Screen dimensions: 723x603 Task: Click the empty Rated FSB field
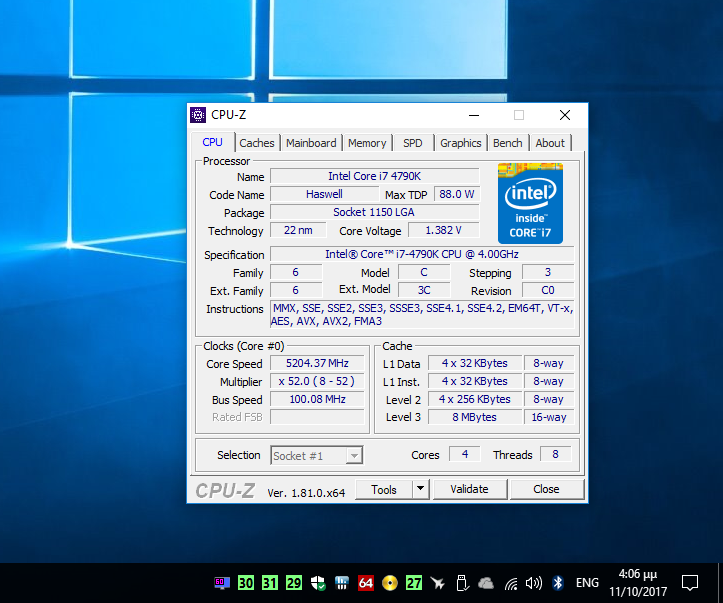317,417
